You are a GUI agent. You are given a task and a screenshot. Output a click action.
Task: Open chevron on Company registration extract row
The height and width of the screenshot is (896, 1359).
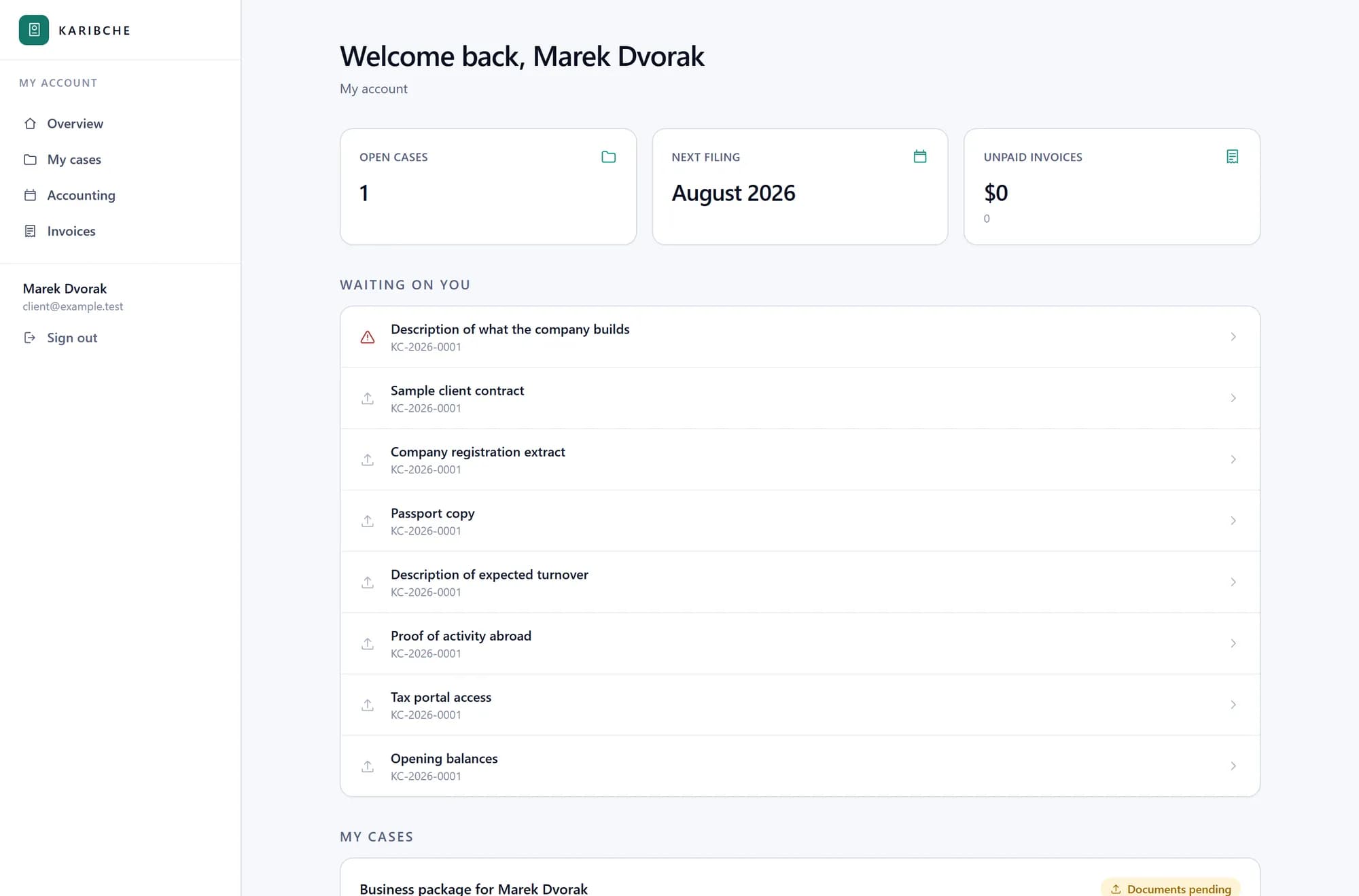click(x=1233, y=460)
